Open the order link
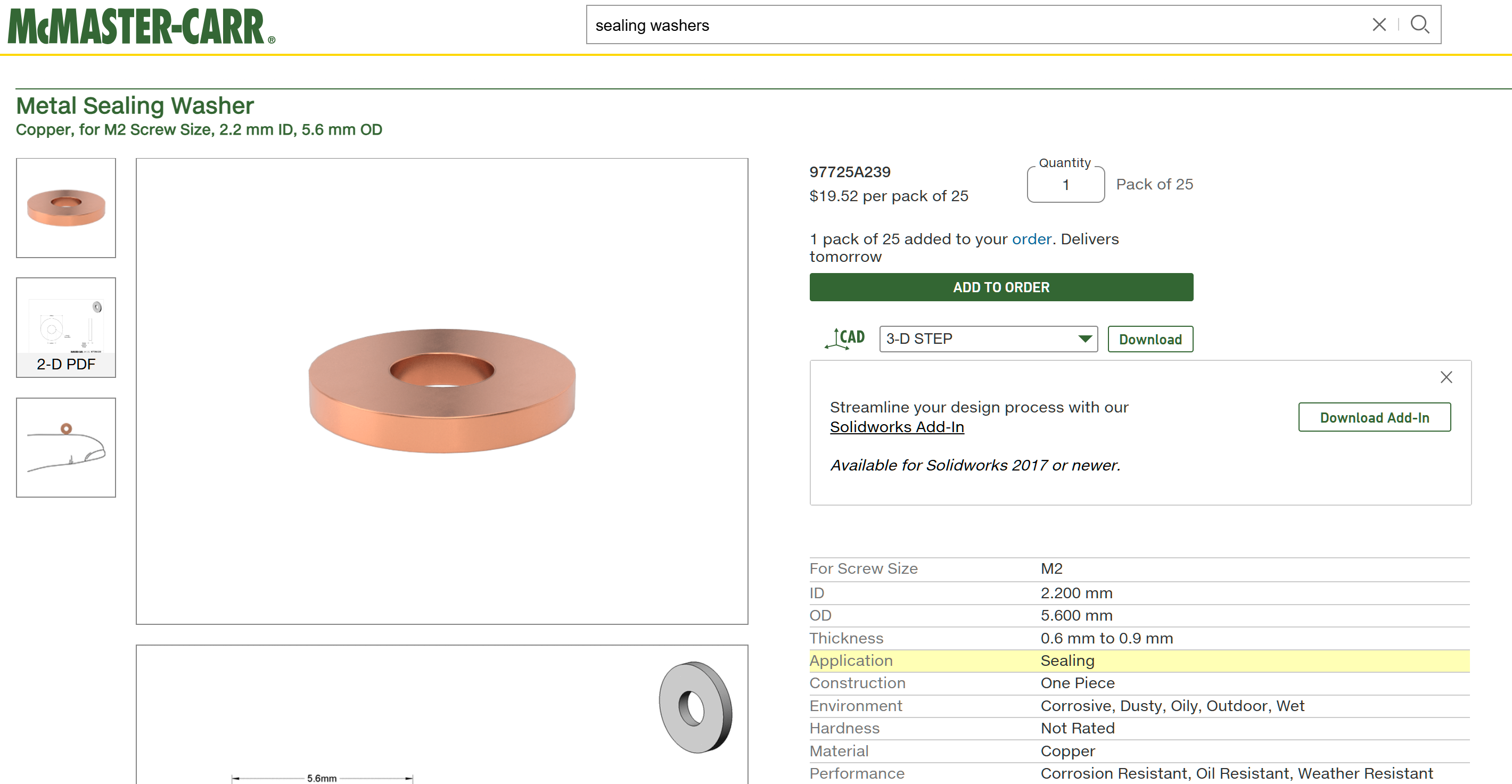Viewport: 1512px width, 784px height. tap(1032, 239)
